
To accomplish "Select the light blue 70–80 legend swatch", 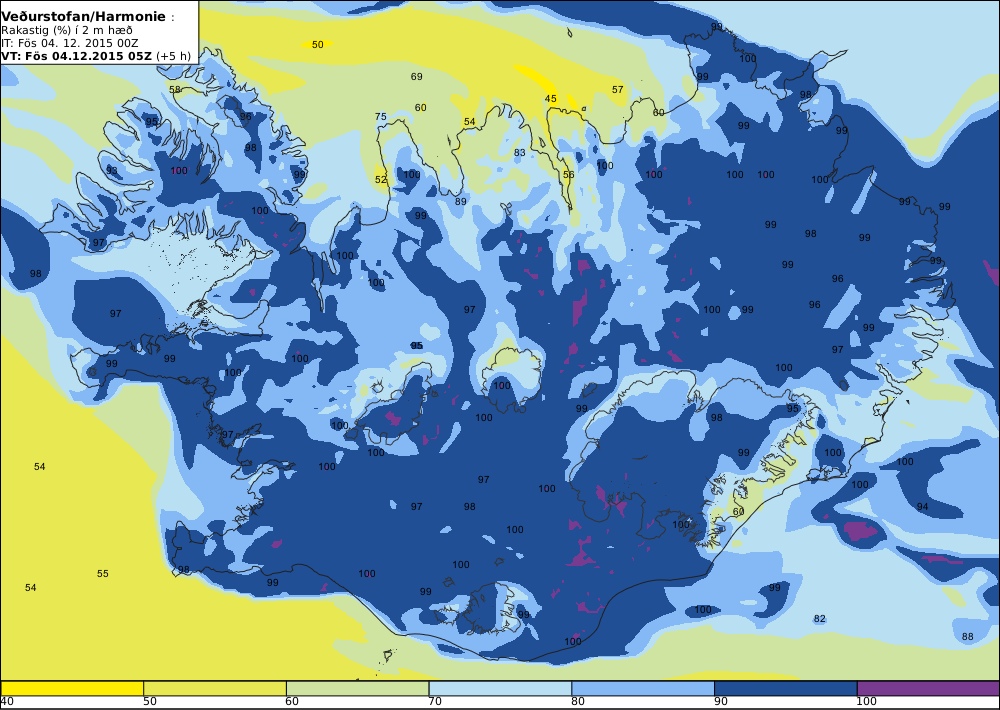I will (500, 688).
